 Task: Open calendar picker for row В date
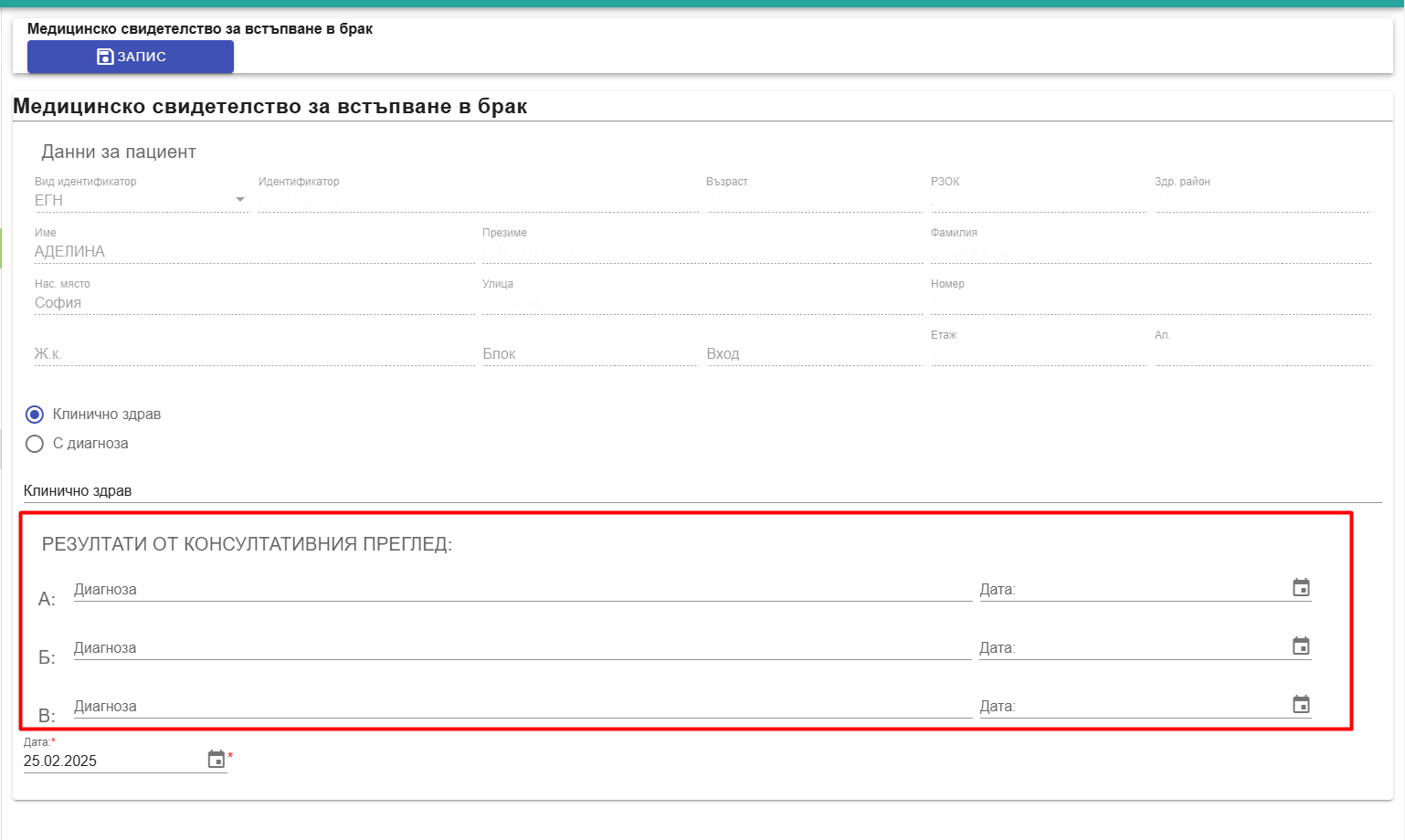coord(1301,704)
